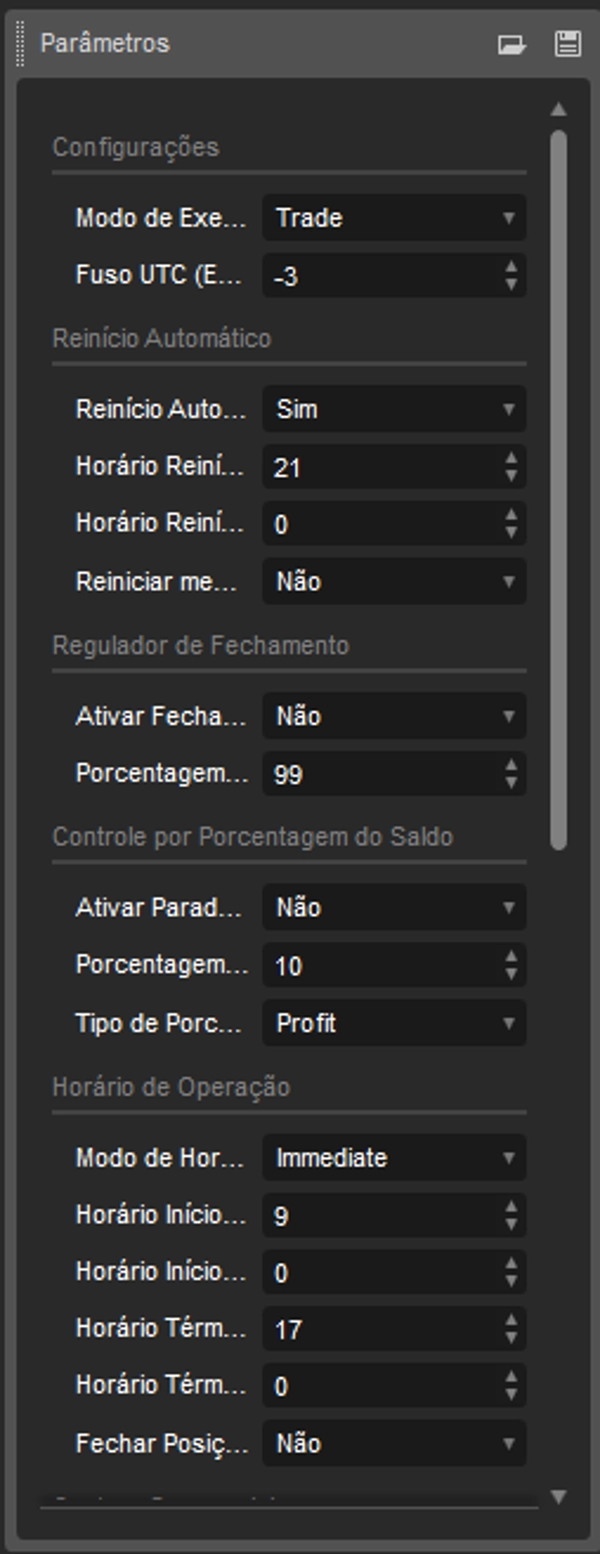Open the Tipo de Porcentagem Profit dropdown
Image resolution: width=600 pixels, height=1554 pixels.
[x=394, y=1023]
